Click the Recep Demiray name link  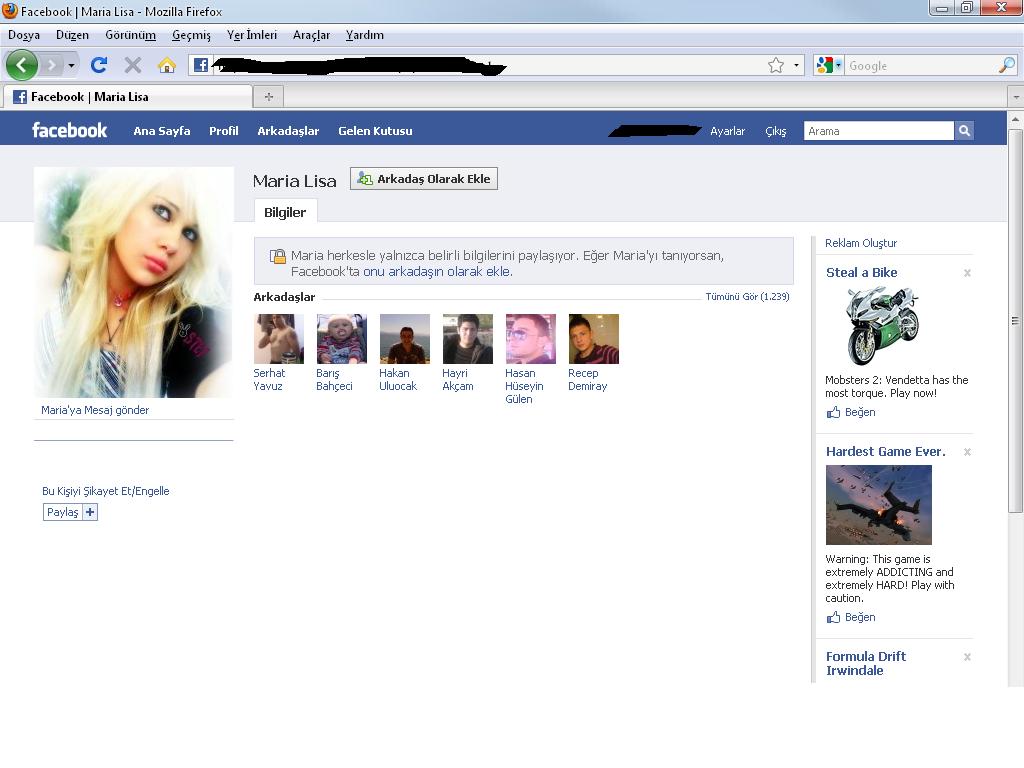[588, 379]
